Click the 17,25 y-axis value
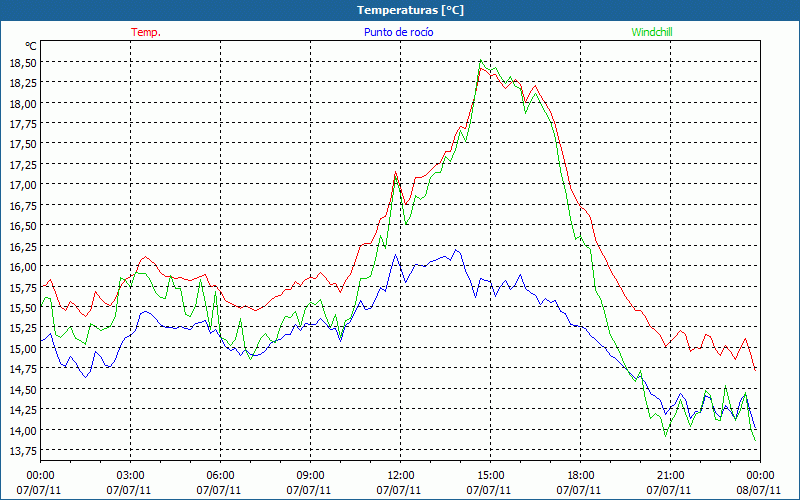Screen dimensions: 800x500 (x=23, y=164)
